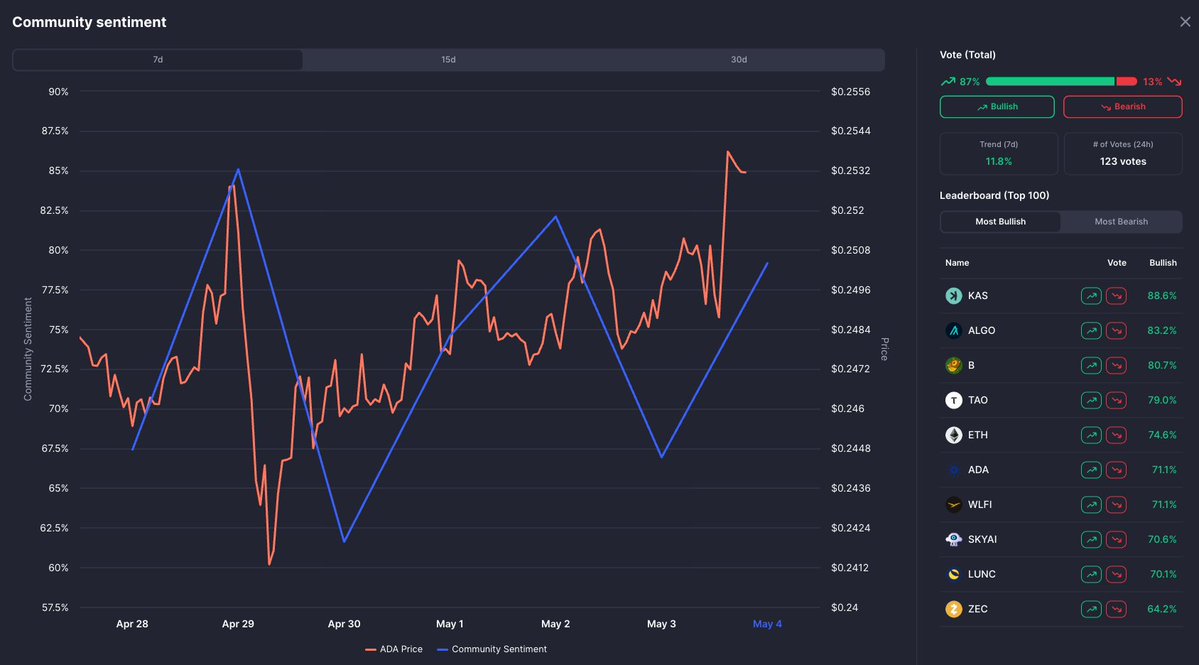The image size is (1199, 665).
Task: Select the 7d time range tab
Action: tap(158, 60)
